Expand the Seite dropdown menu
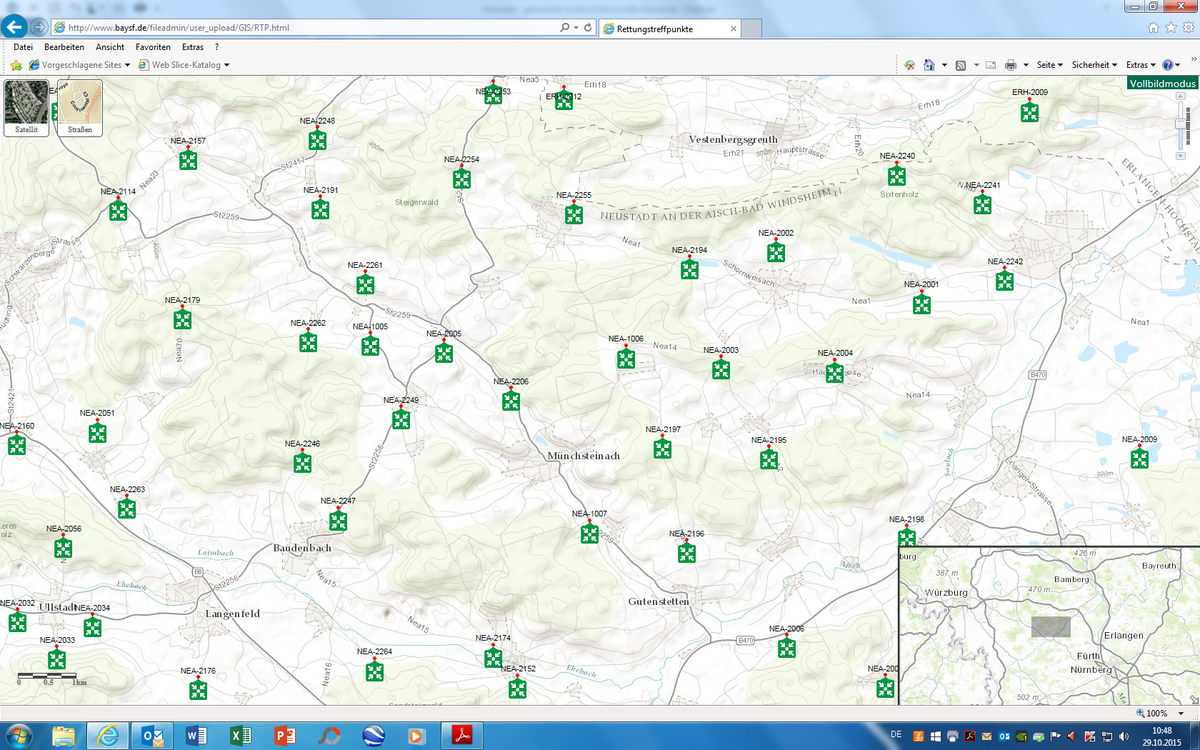This screenshot has height=750, width=1200. (x=1049, y=64)
